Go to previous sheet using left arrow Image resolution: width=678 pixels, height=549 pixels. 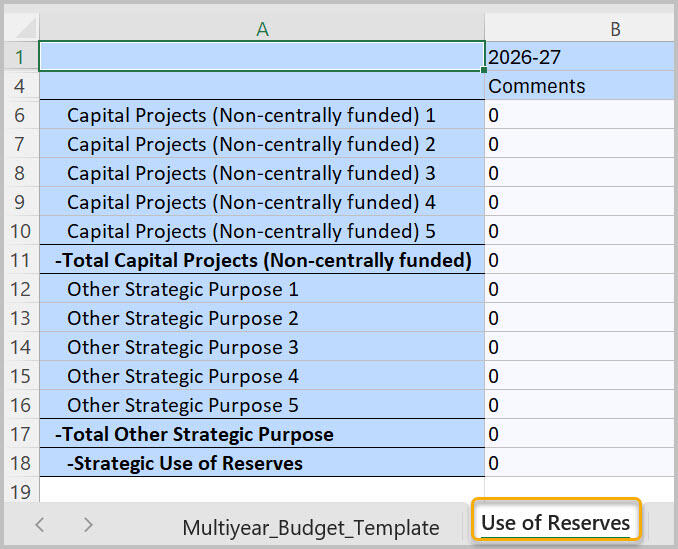(x=40, y=525)
